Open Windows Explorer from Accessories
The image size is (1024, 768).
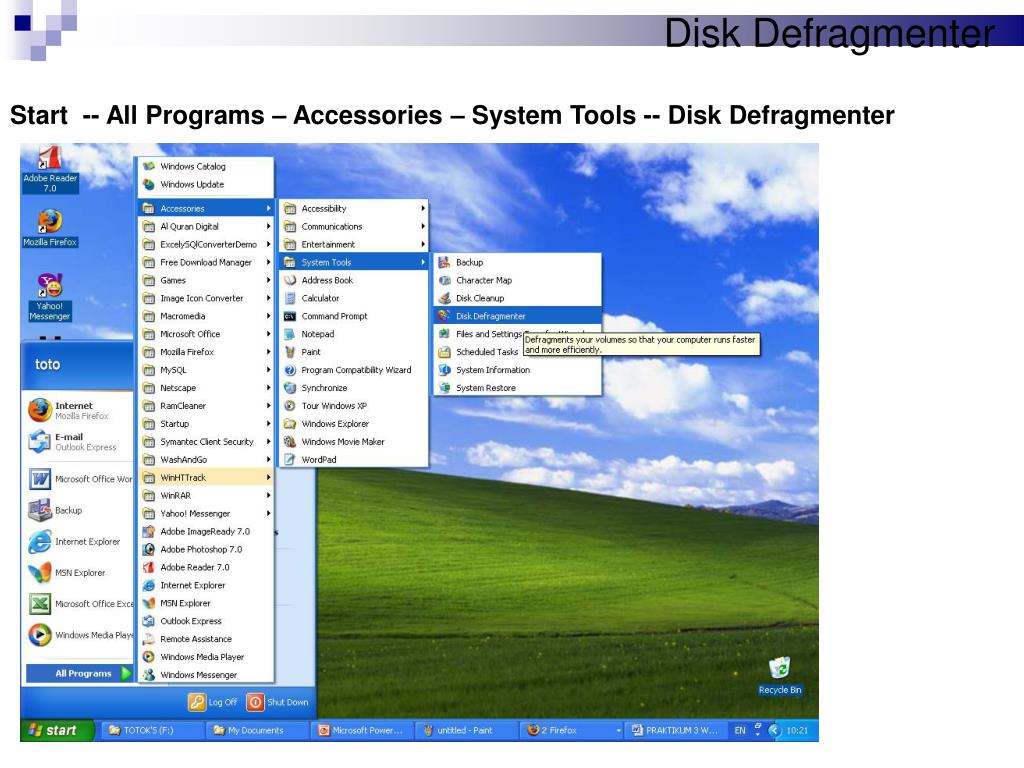pos(354,424)
